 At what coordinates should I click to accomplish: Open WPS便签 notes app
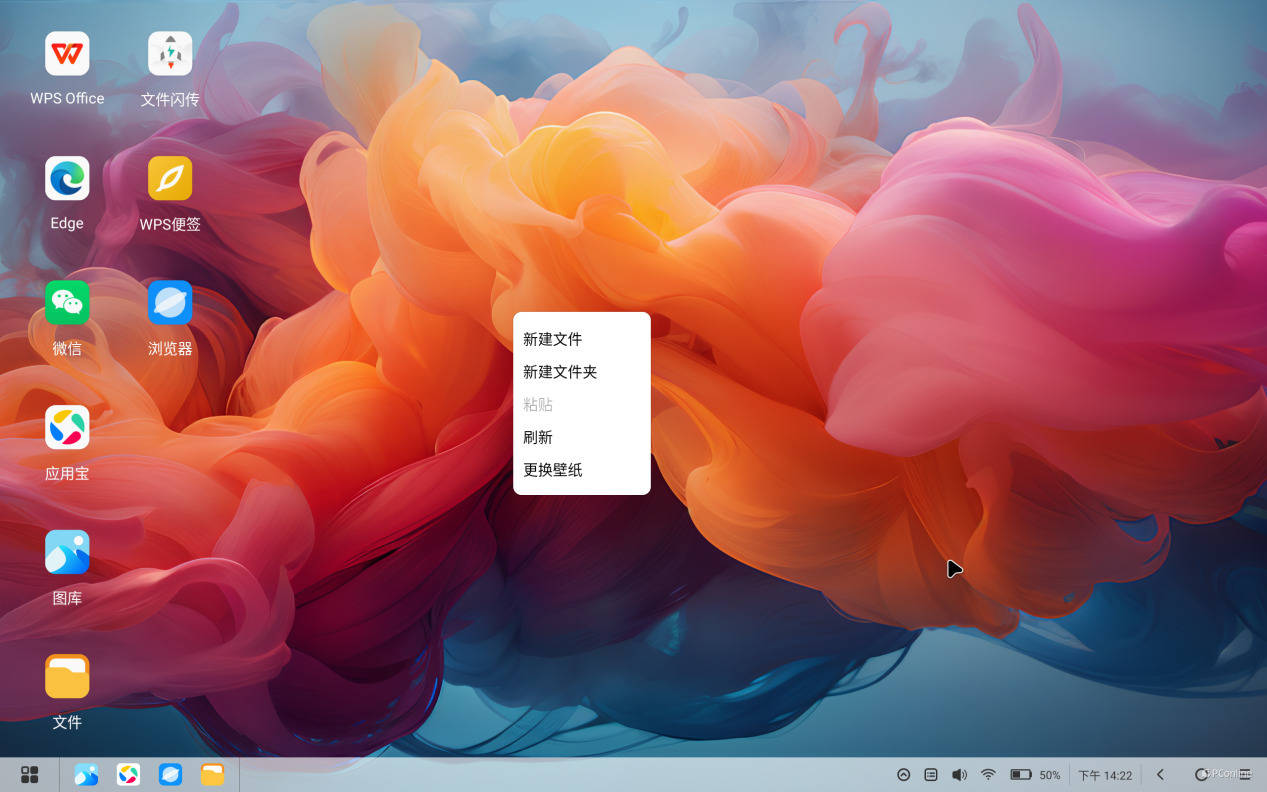point(170,179)
